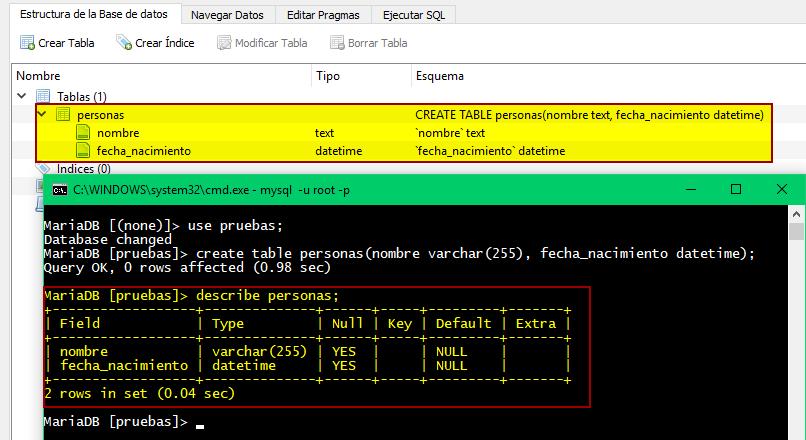This screenshot has width=806, height=440.
Task: Click the cmd scrollbar up arrow
Action: coord(796,213)
